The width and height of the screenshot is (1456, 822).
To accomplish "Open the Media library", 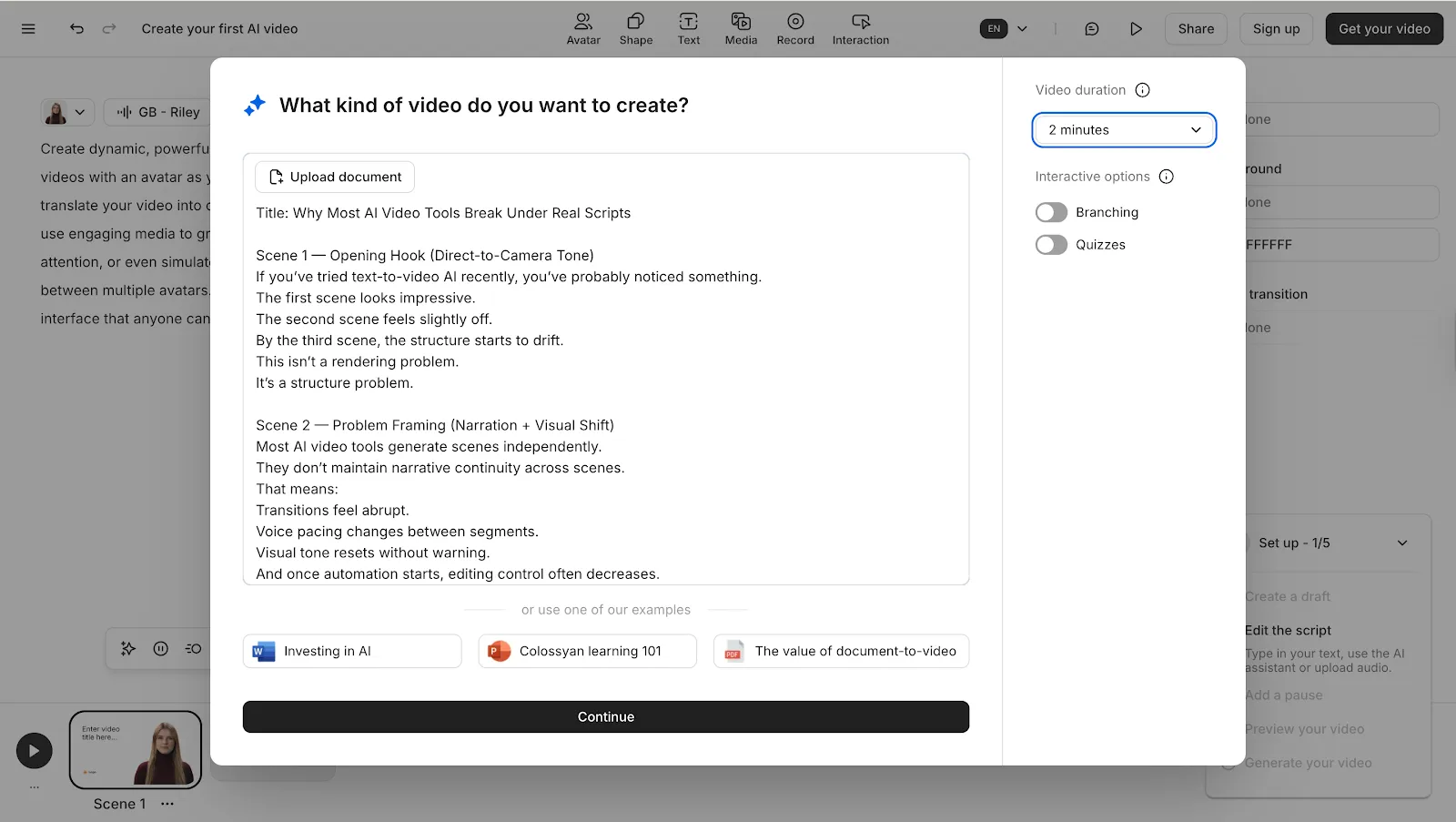I will tap(741, 28).
